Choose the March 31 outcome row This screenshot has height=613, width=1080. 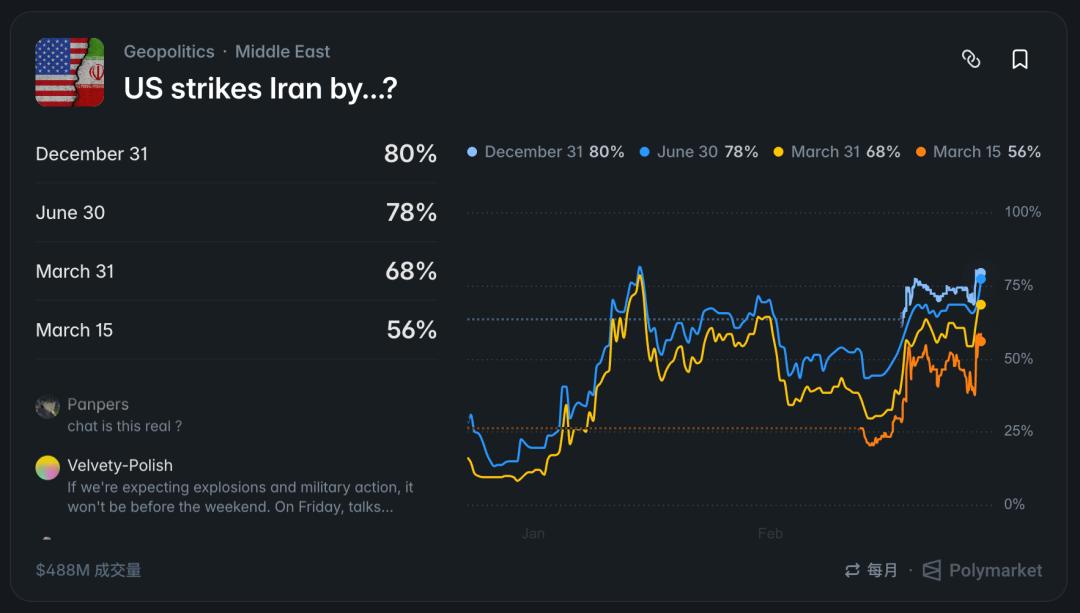pyautogui.click(x=236, y=271)
